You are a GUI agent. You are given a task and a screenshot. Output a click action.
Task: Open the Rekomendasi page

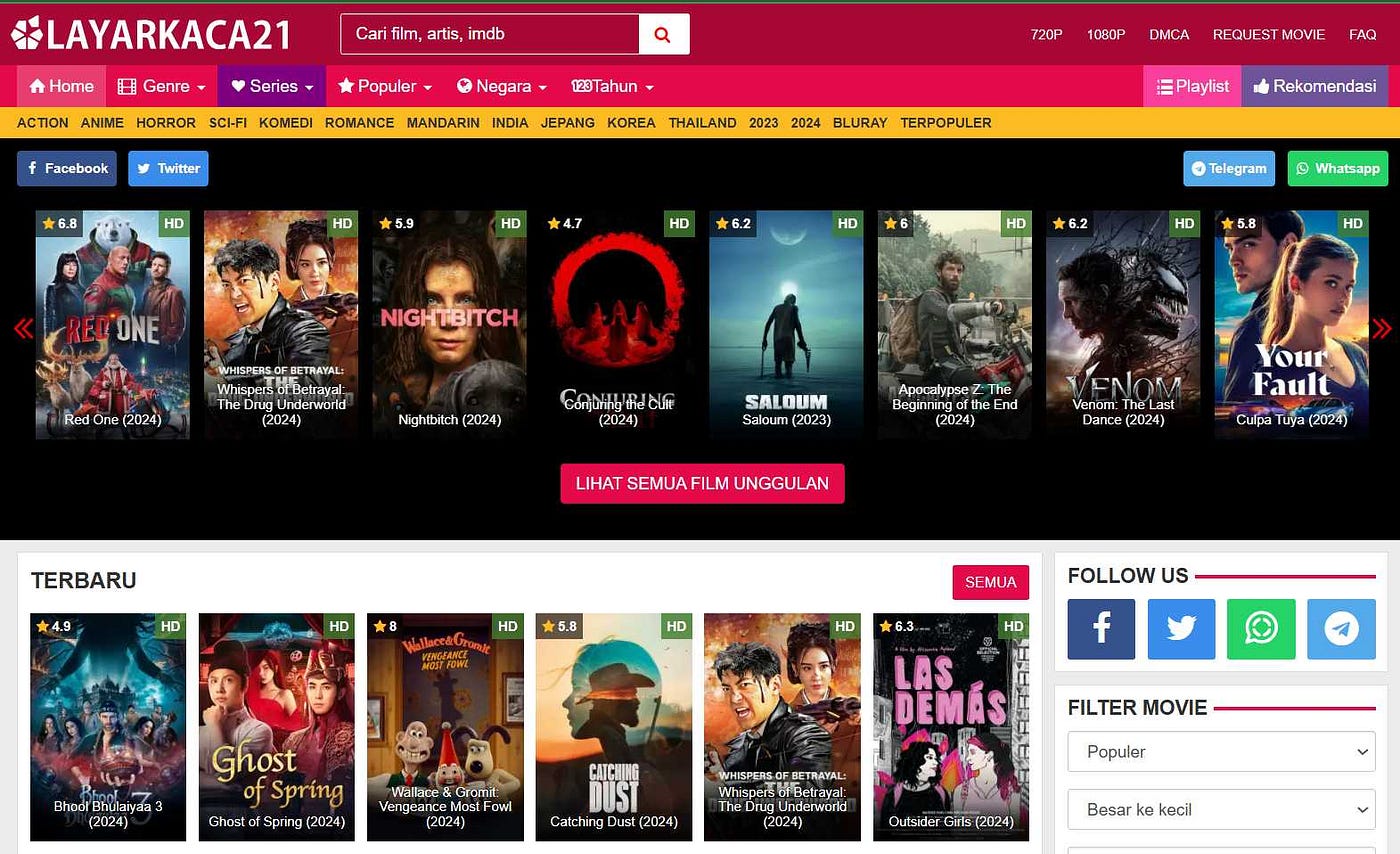[1315, 86]
